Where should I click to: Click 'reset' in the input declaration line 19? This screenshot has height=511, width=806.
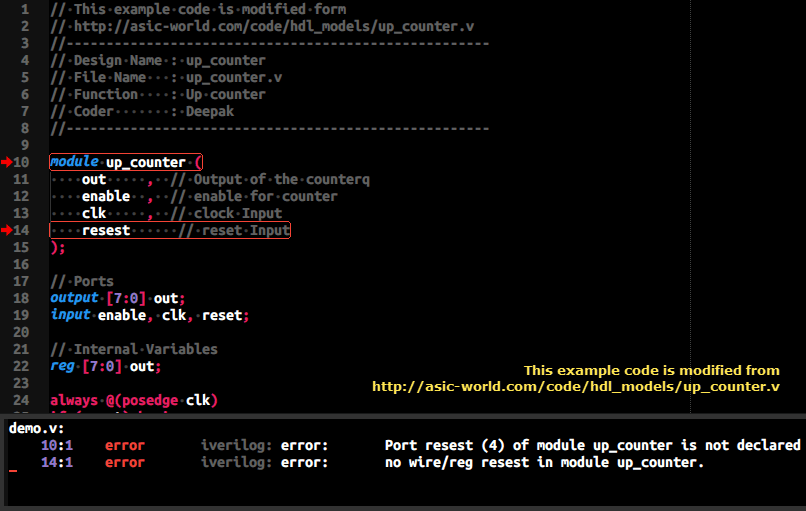[222, 315]
